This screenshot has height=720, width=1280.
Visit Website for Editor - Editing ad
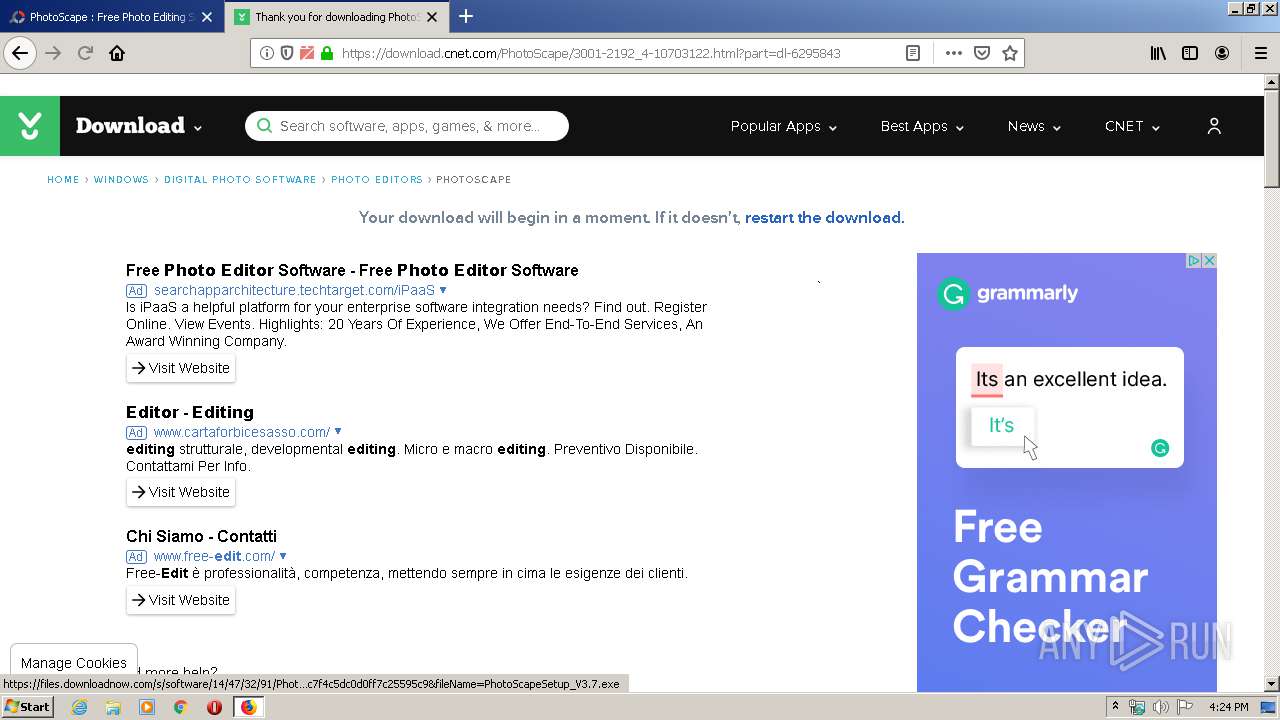[x=181, y=492]
